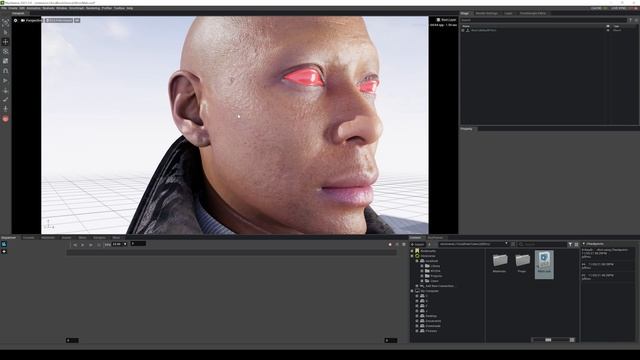Image resolution: width=640 pixels, height=360 pixels.
Task: Switch to the Layer tab
Action: point(508,13)
